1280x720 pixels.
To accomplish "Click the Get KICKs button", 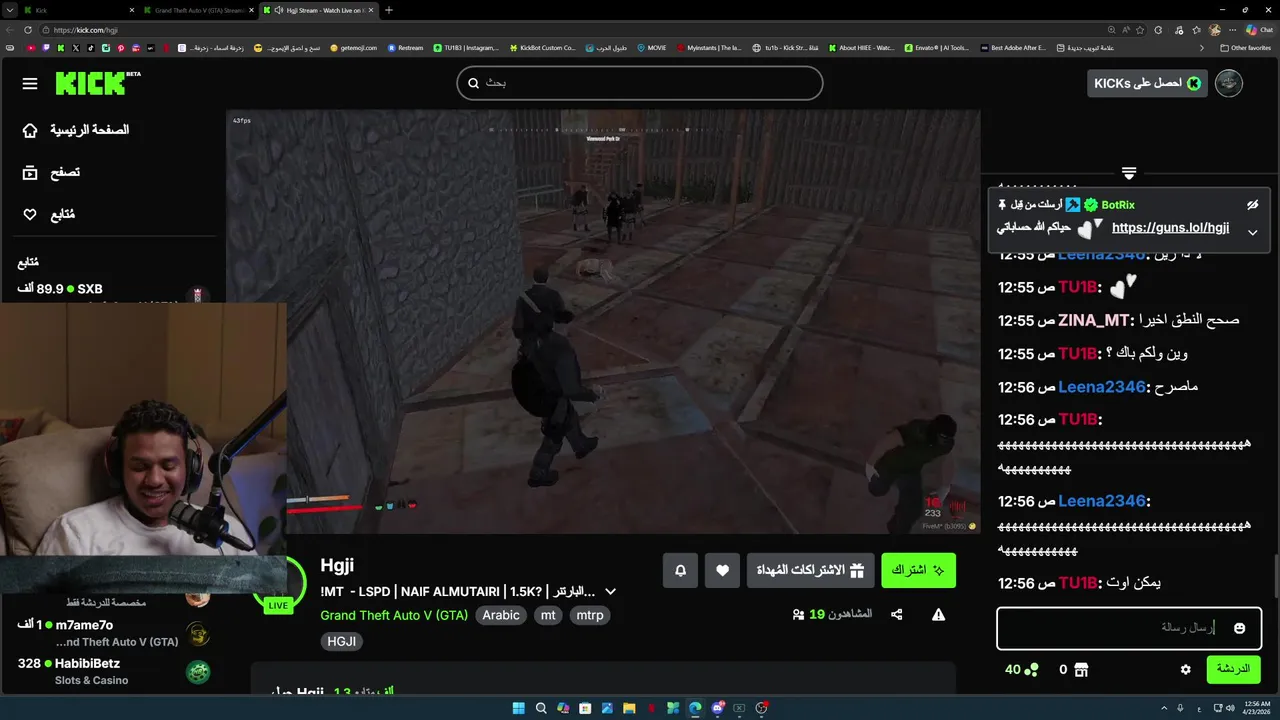I will pos(1147,83).
